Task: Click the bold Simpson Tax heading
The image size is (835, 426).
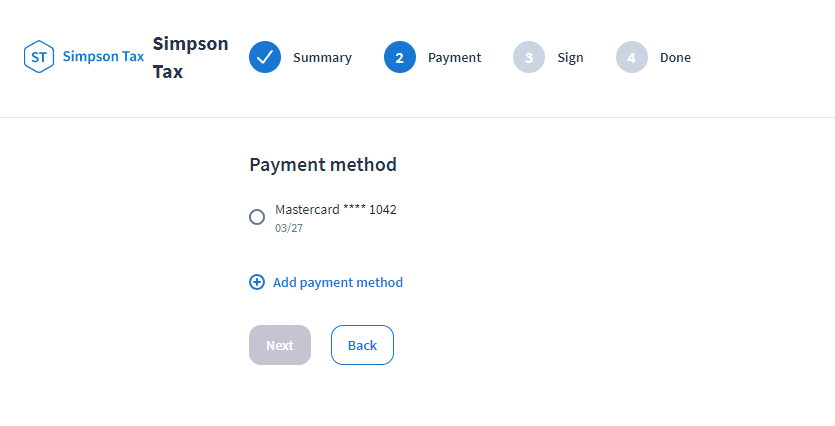Action: coord(190,58)
